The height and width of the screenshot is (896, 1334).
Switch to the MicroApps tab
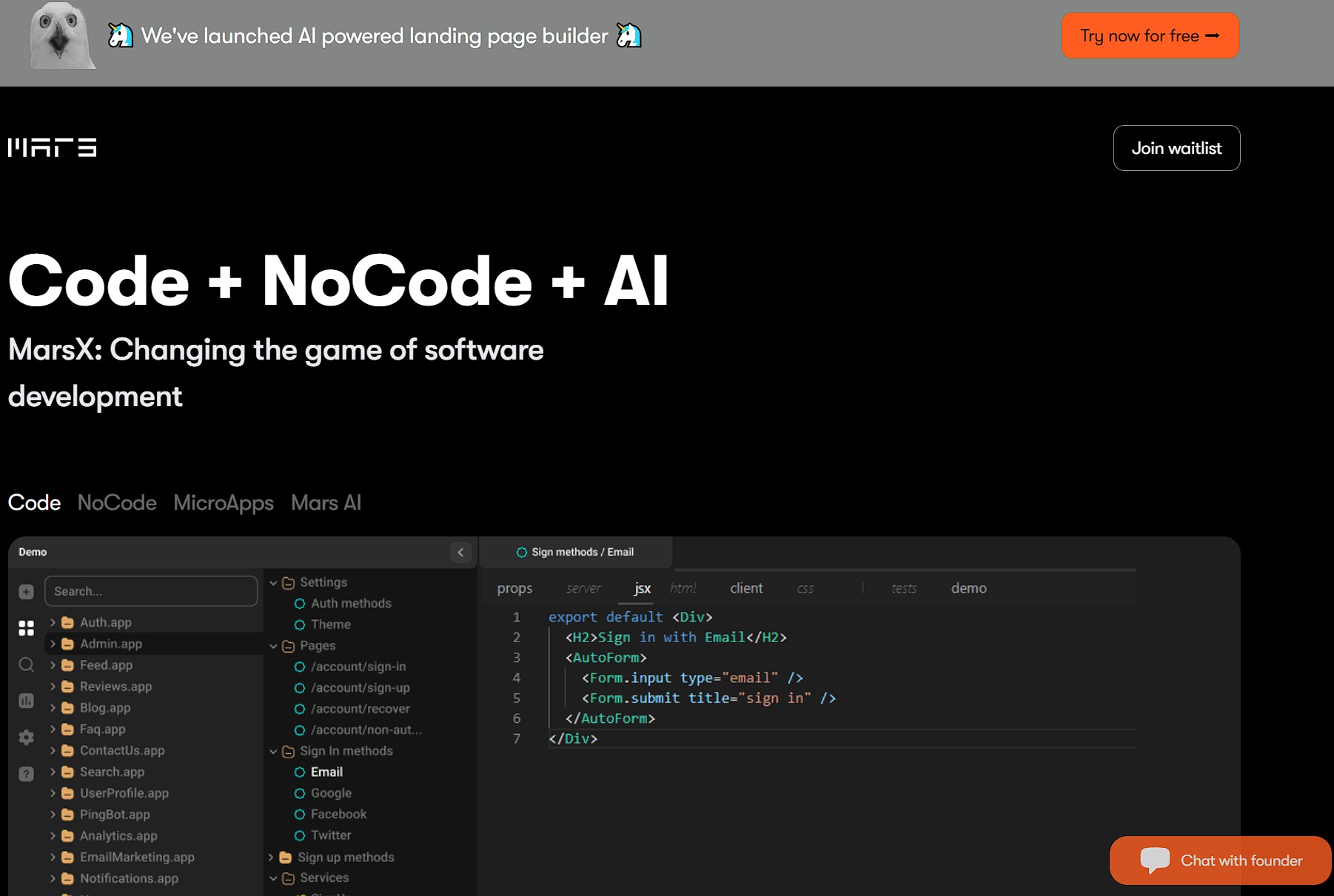coord(224,502)
